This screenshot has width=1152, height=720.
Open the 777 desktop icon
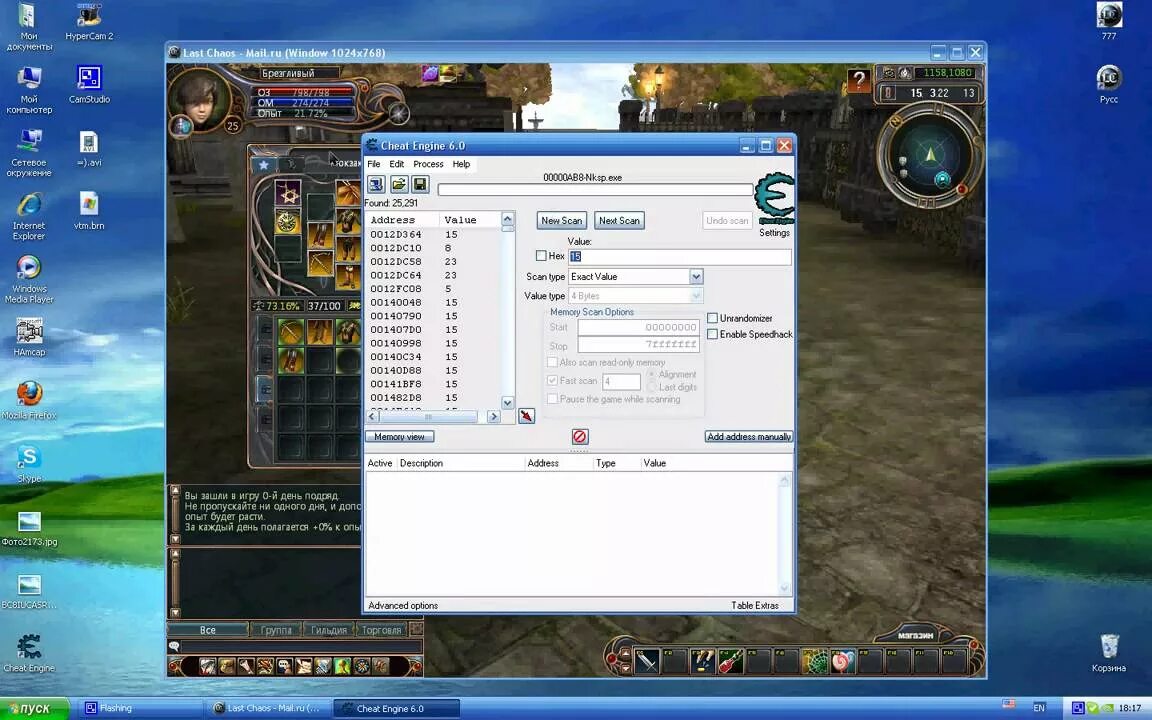pyautogui.click(x=1109, y=21)
